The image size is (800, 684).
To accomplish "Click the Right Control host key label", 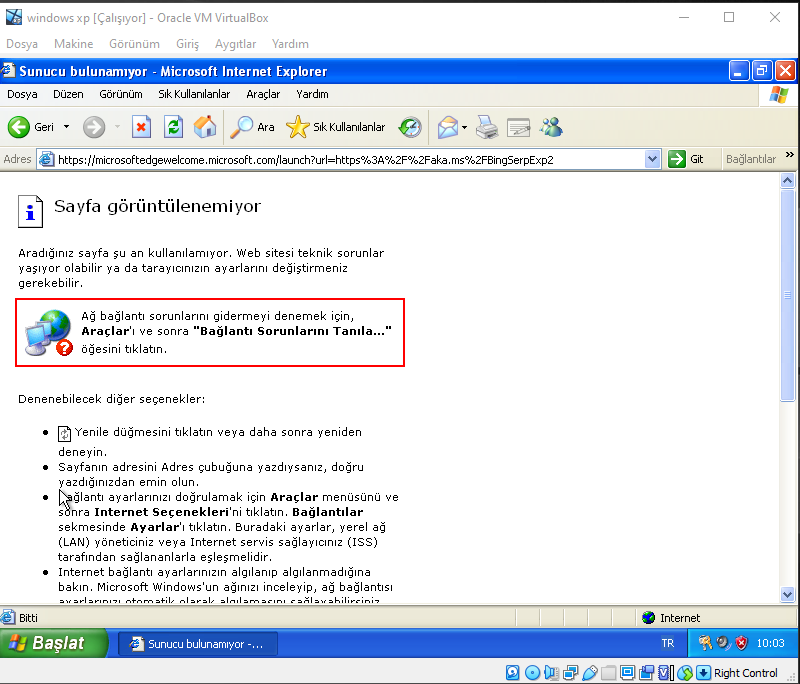I will [x=745, y=673].
